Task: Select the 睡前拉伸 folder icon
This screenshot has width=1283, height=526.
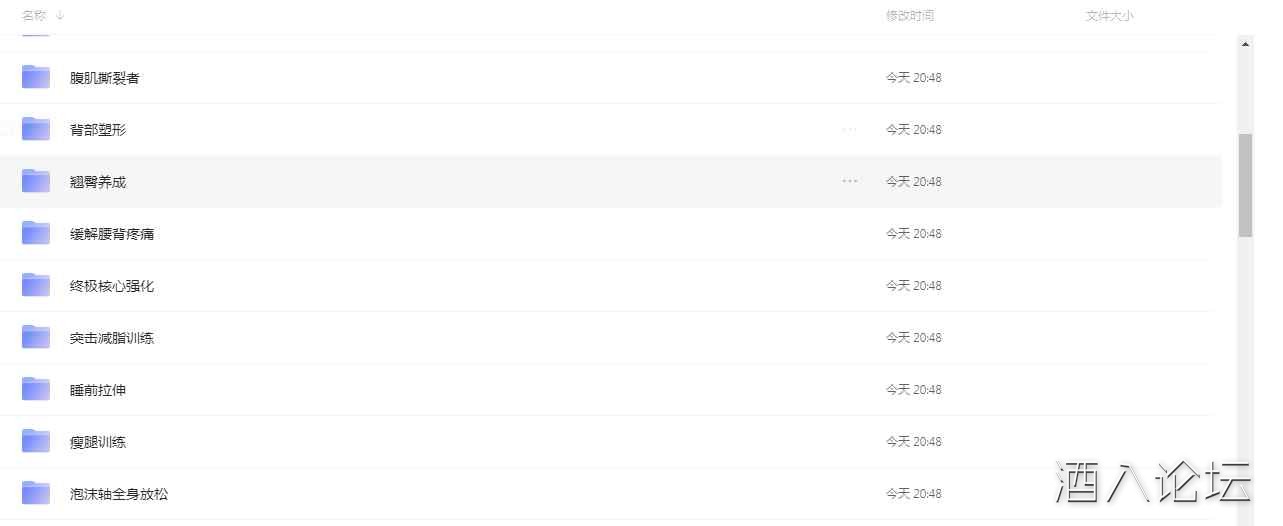Action: click(36, 389)
